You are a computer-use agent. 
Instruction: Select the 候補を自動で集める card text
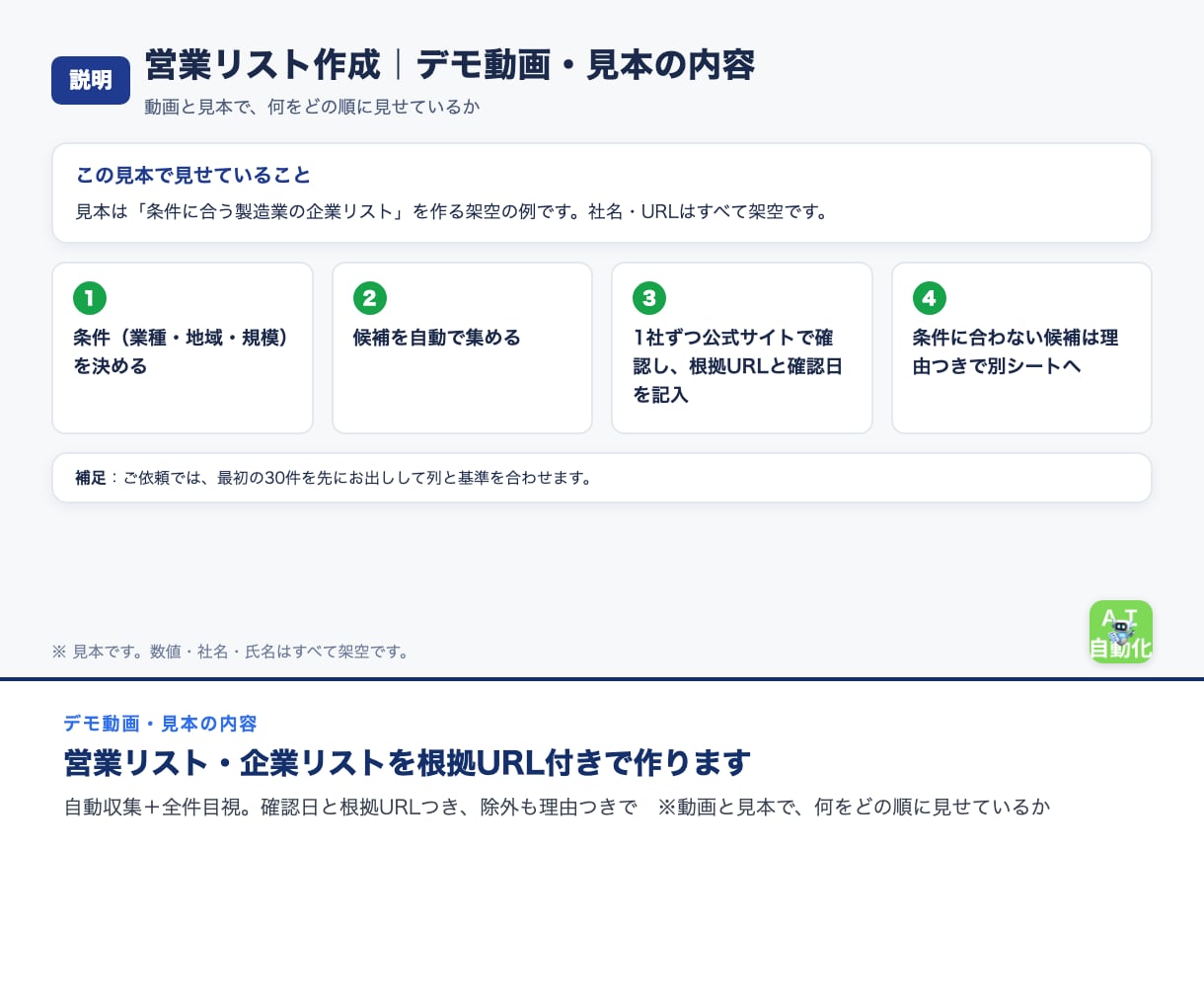point(436,338)
